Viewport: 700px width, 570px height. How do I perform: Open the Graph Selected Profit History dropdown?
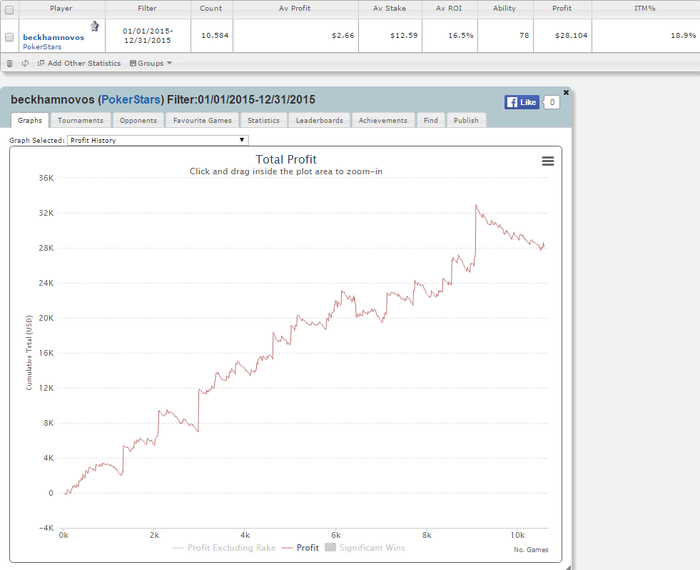(158, 140)
